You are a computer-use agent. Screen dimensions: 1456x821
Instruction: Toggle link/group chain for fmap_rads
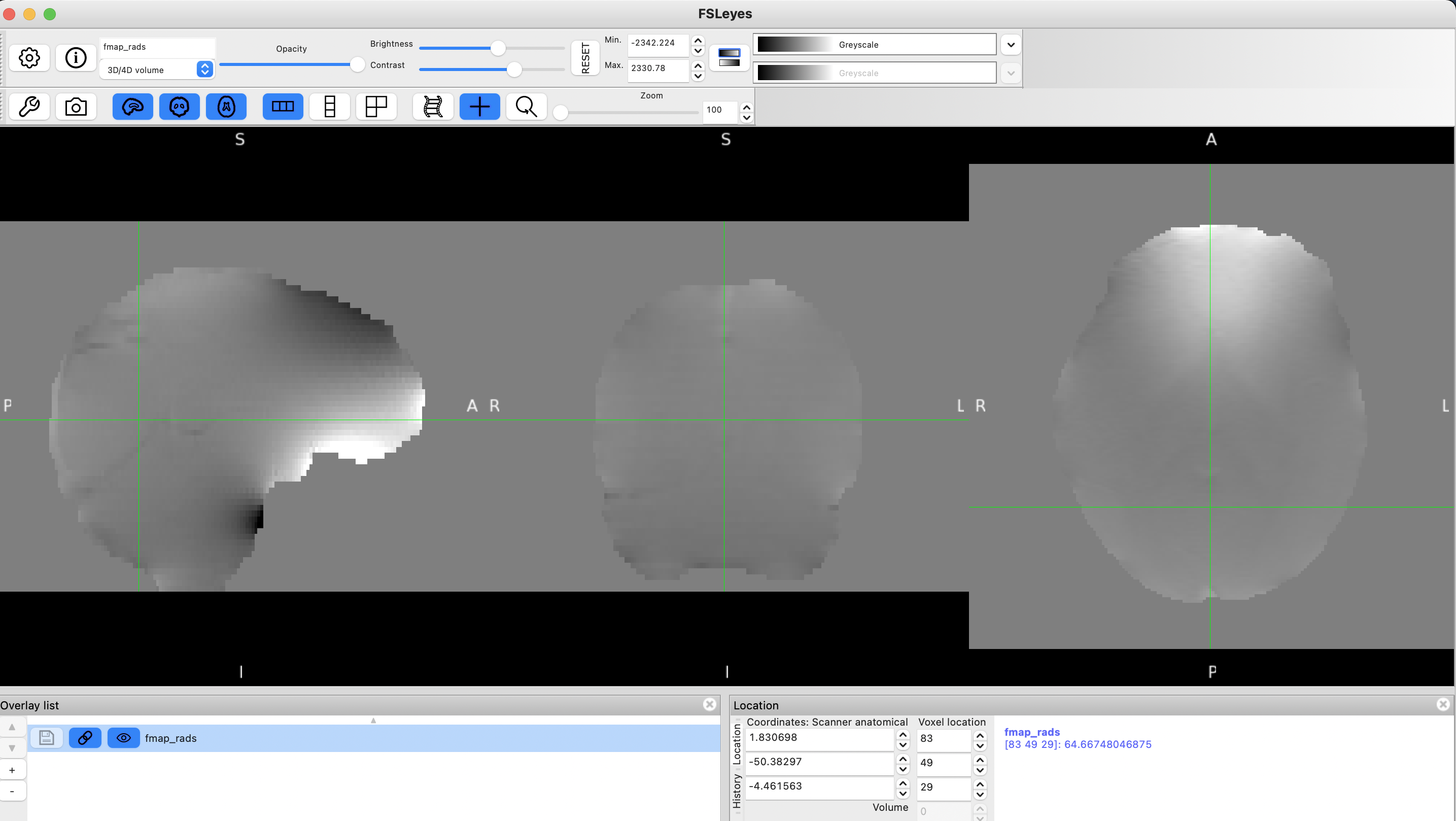pos(85,738)
